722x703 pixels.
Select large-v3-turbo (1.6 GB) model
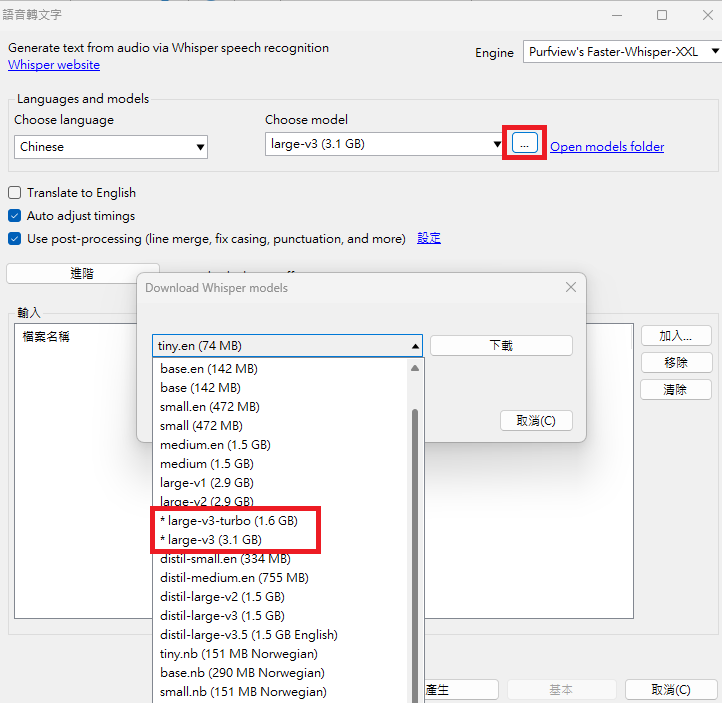pos(228,521)
